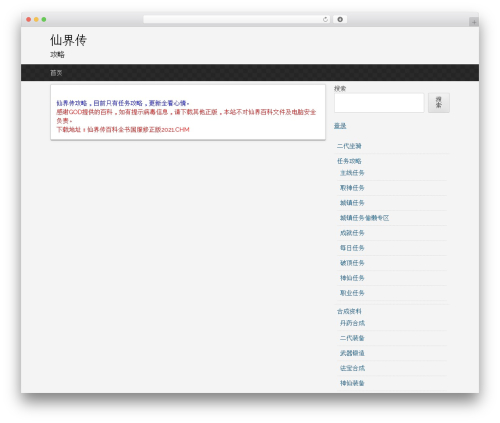The width and height of the screenshot is (500, 423).
Task: Click the yellow browser minimize dot
Action: click(x=36, y=19)
